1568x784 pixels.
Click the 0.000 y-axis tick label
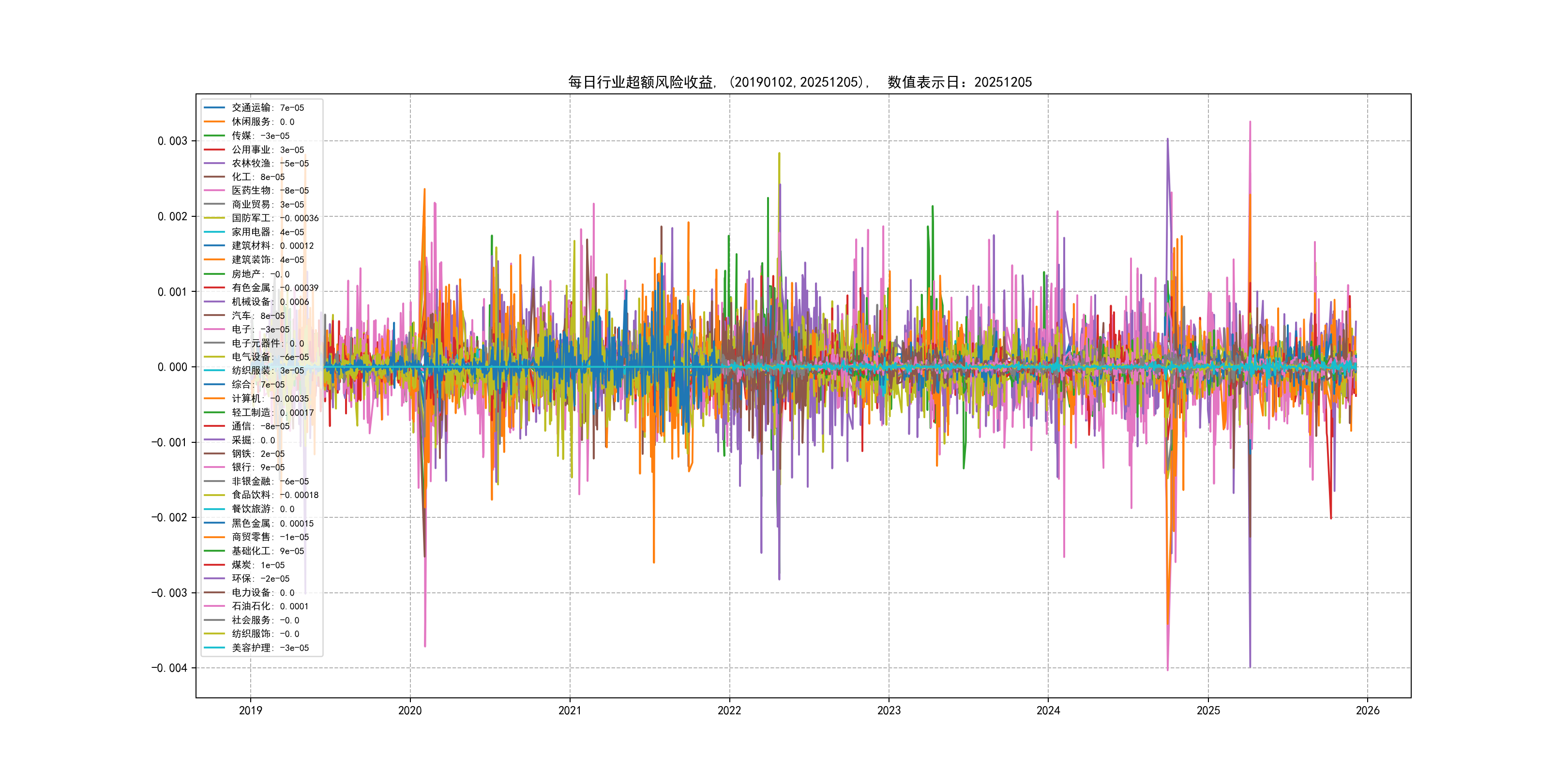[x=172, y=367]
